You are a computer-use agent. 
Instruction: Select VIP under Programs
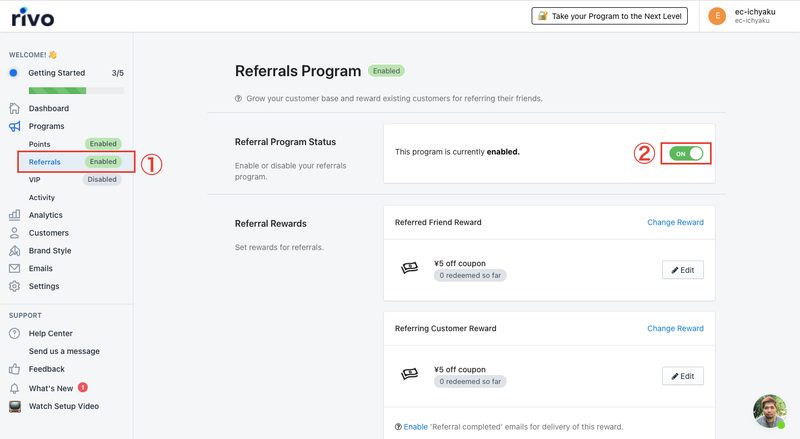click(34, 180)
